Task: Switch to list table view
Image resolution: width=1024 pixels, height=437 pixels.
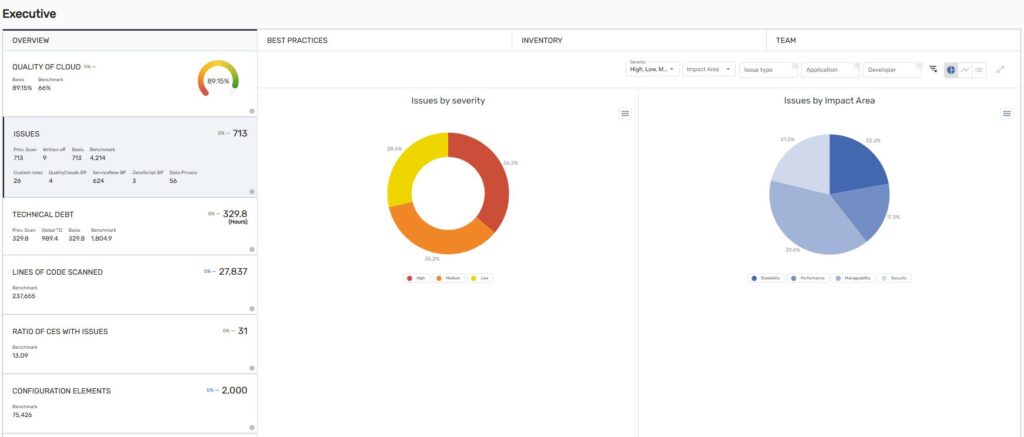Action: point(979,69)
